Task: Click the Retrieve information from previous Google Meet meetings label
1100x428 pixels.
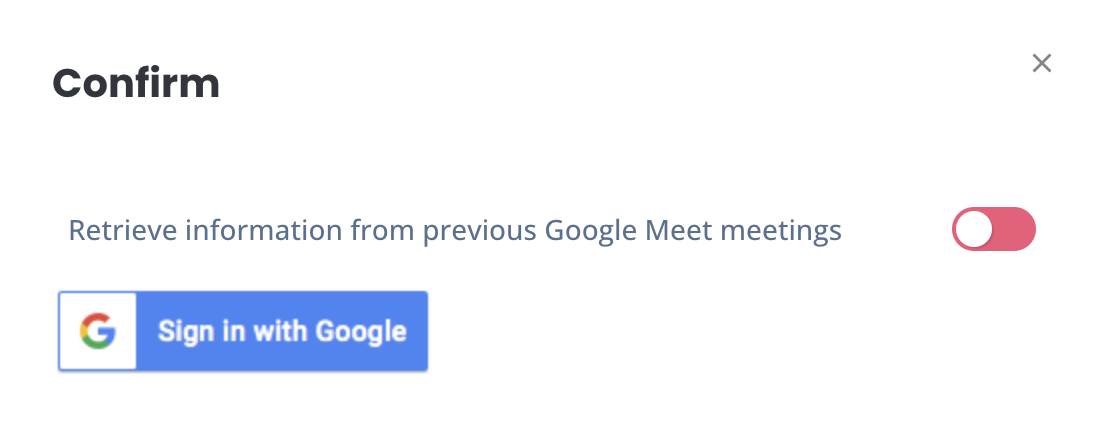Action: 455,231
